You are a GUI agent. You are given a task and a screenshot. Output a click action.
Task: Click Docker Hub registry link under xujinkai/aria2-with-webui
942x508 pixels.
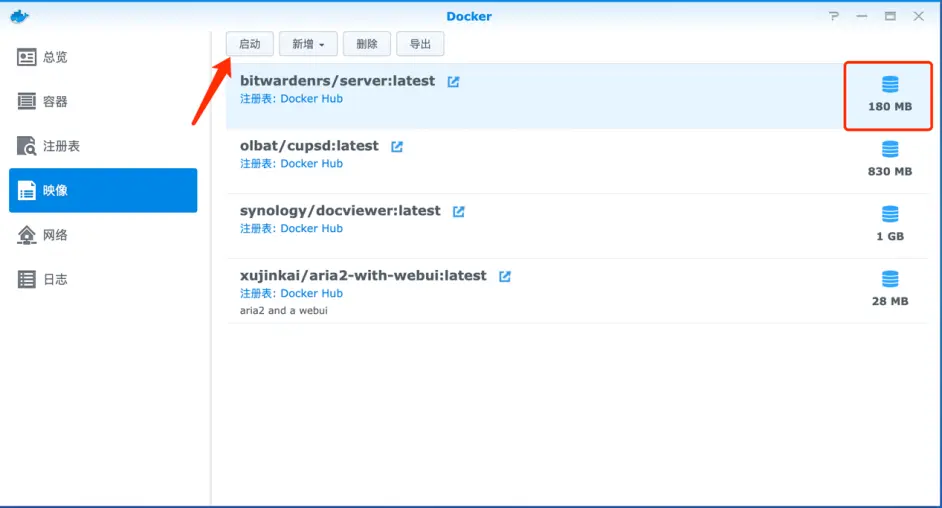pyautogui.click(x=311, y=294)
